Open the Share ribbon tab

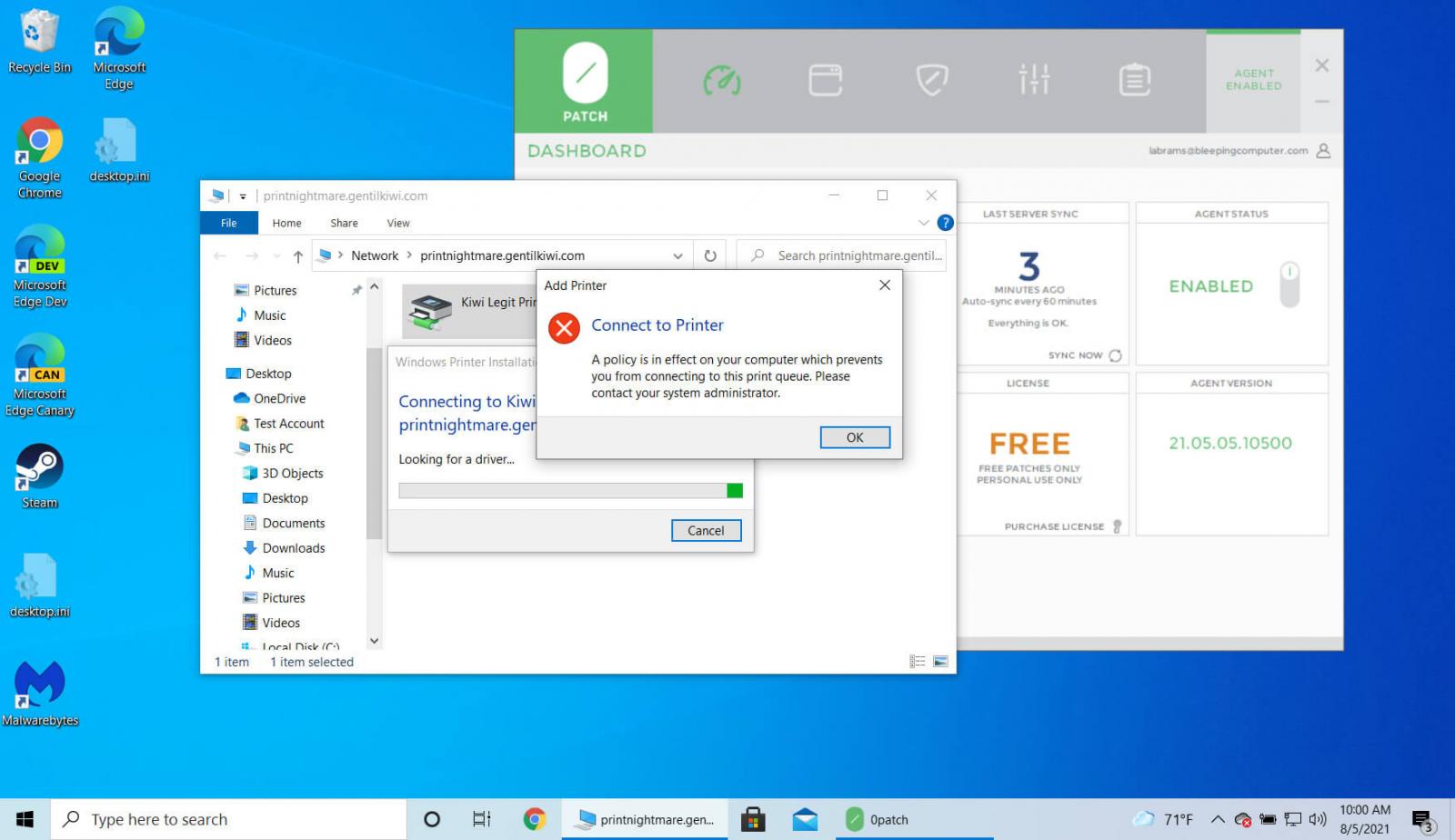click(344, 223)
